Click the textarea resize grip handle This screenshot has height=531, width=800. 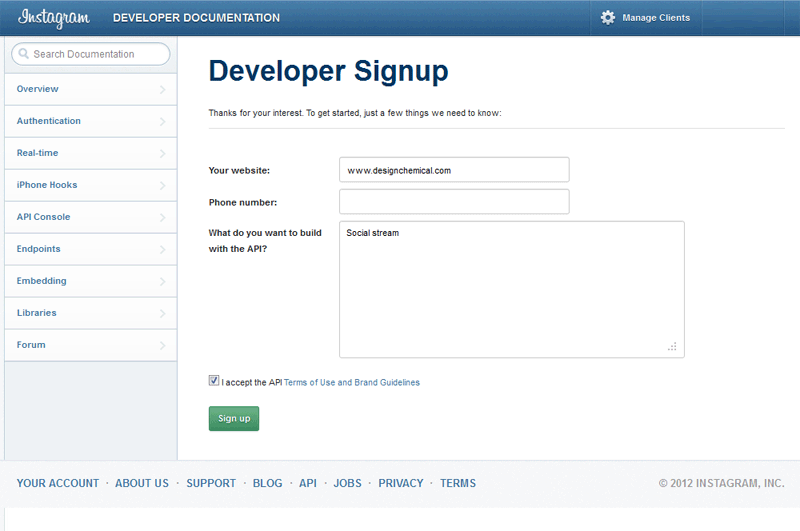tap(672, 347)
